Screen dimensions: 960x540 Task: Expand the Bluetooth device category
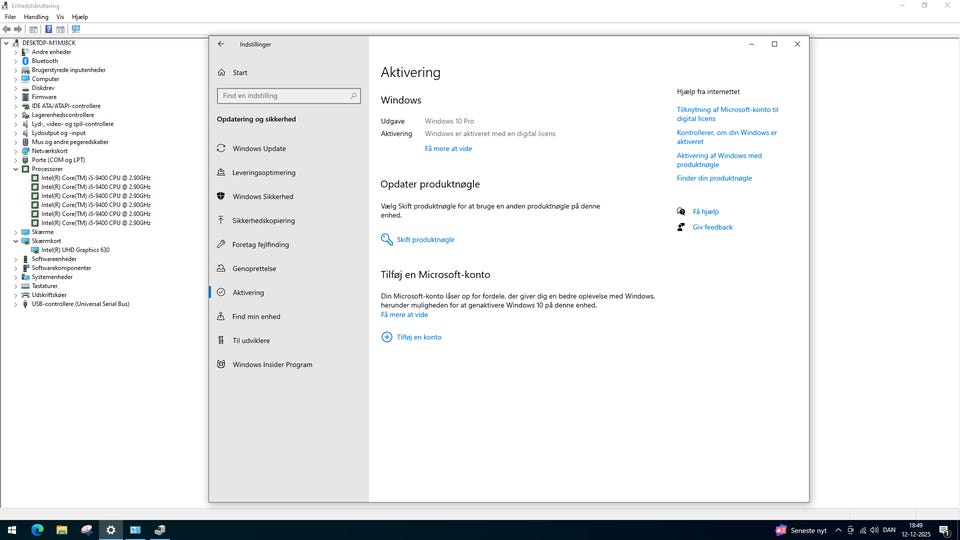click(x=15, y=61)
